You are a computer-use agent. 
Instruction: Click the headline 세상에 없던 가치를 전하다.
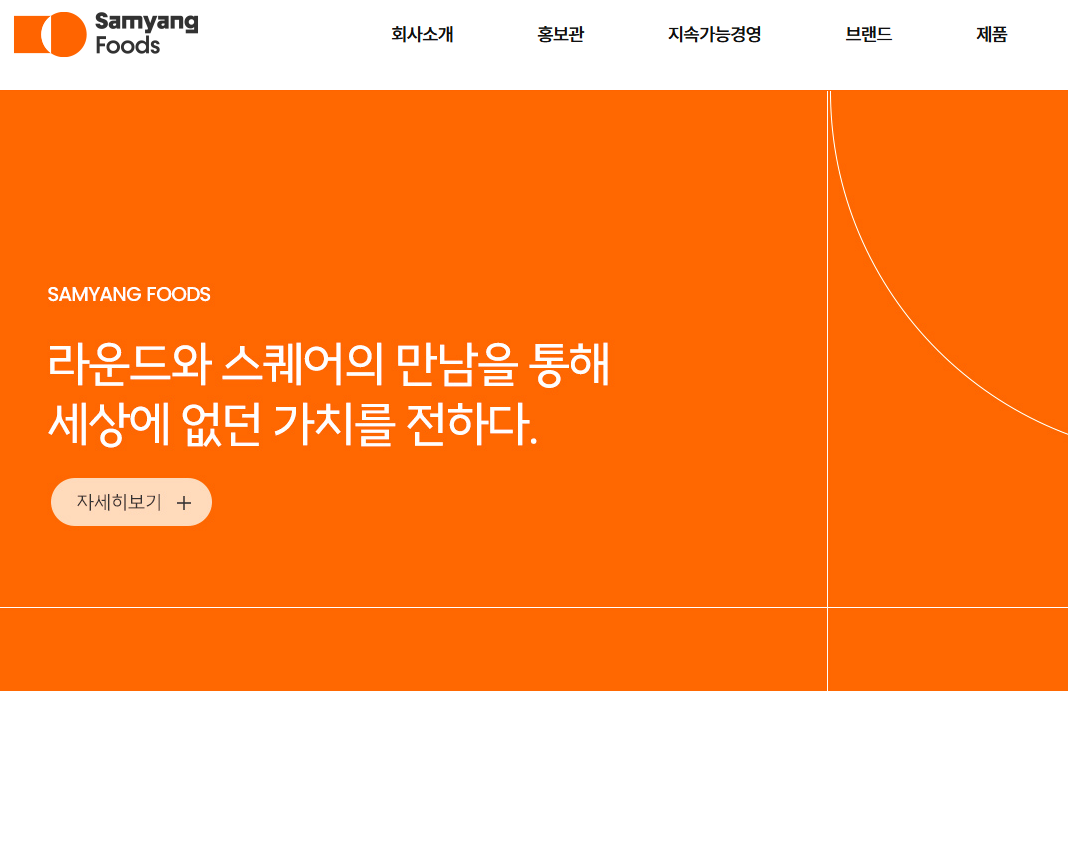(x=293, y=424)
